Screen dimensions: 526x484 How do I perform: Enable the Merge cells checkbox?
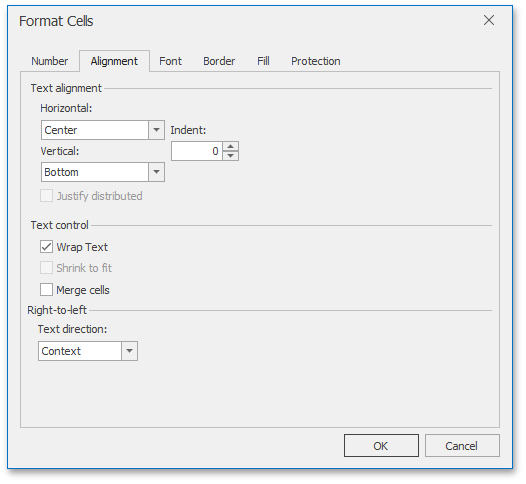(46, 290)
